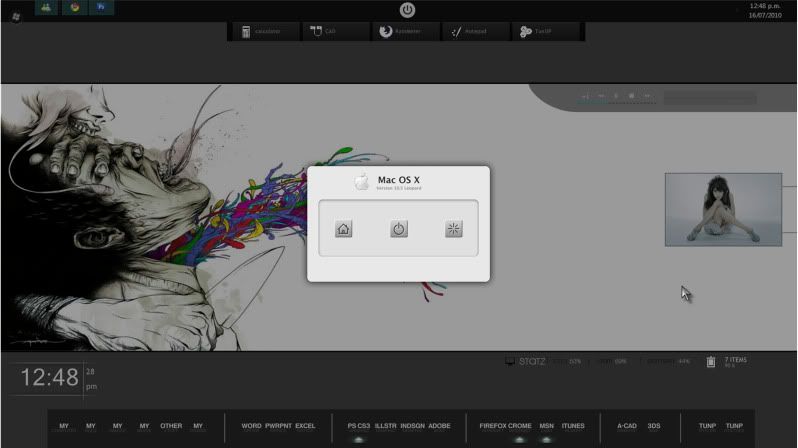Launch the Notepad pencil icon in the top launcher
Image resolution: width=798 pixels, height=448 pixels.
[456, 32]
